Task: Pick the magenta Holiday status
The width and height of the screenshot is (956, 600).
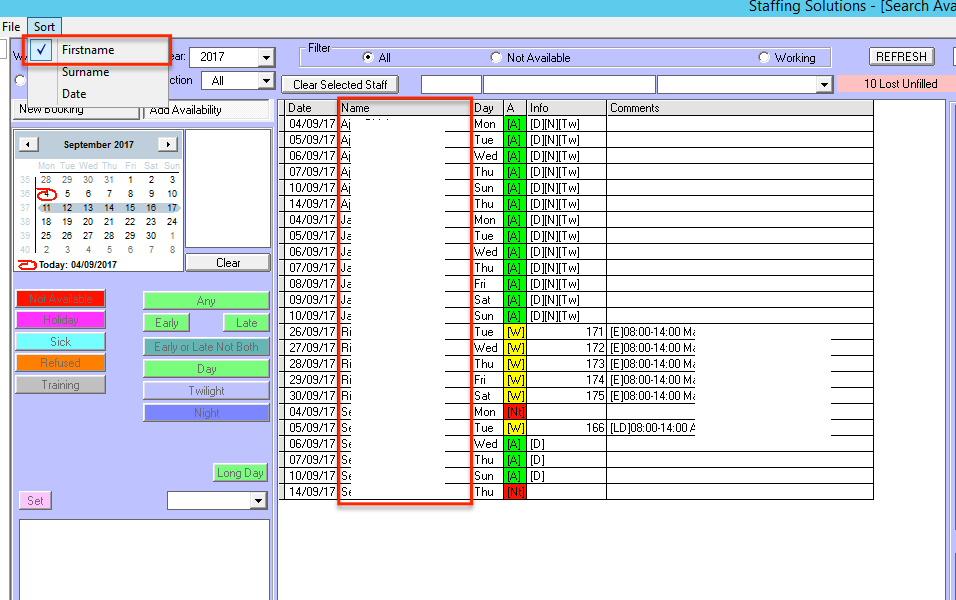Action: (x=60, y=321)
